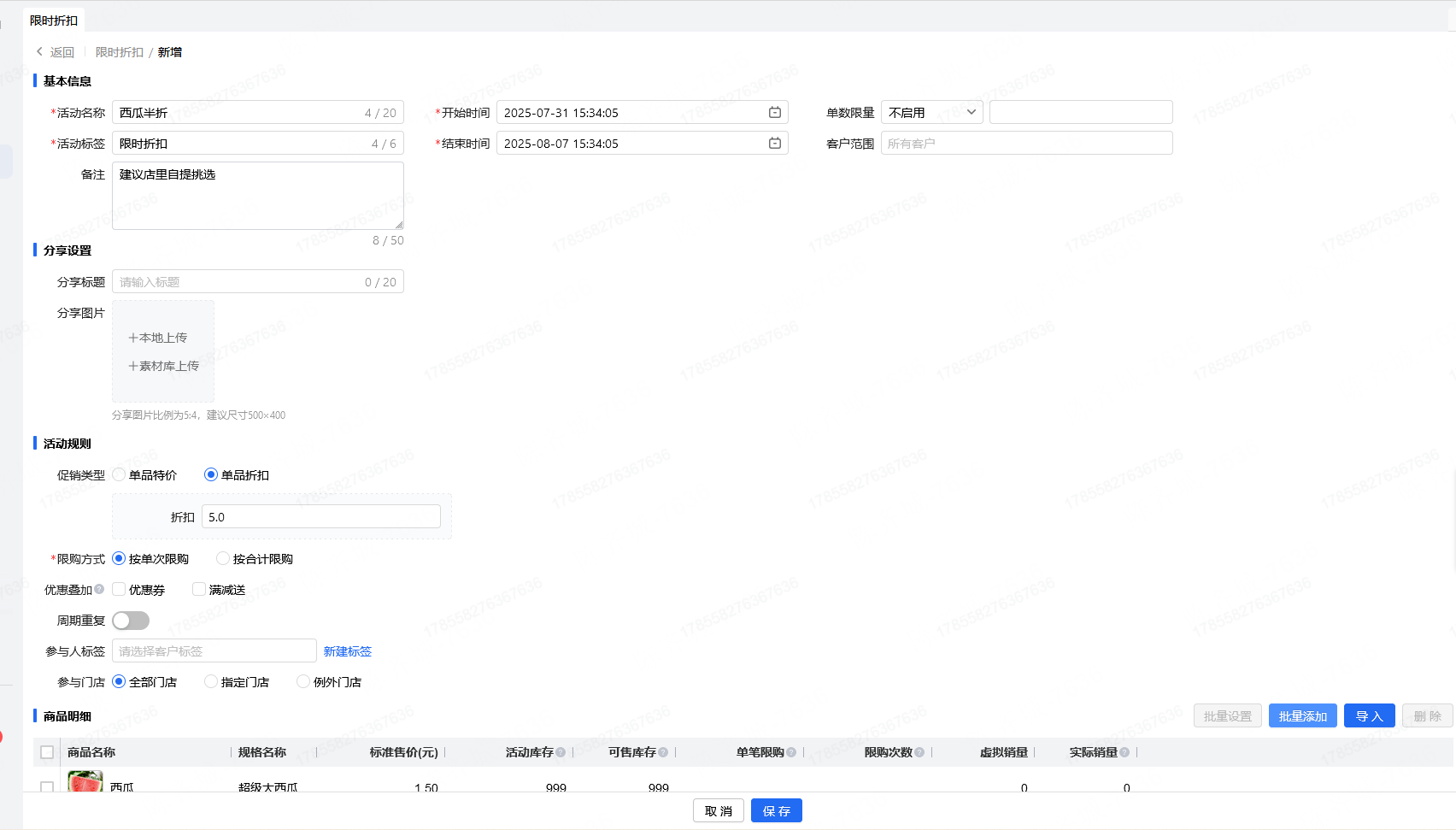This screenshot has width=1456, height=830.
Task: Click the 取消 button
Action: point(719,810)
